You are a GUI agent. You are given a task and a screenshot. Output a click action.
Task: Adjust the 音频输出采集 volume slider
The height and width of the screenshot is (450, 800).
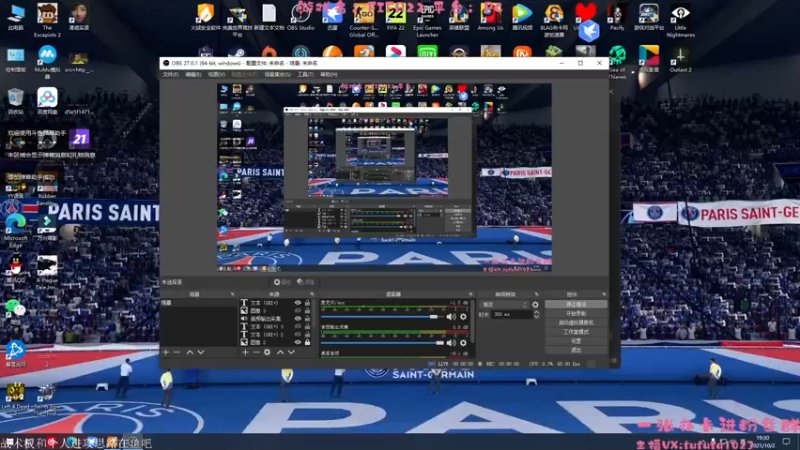(x=383, y=343)
